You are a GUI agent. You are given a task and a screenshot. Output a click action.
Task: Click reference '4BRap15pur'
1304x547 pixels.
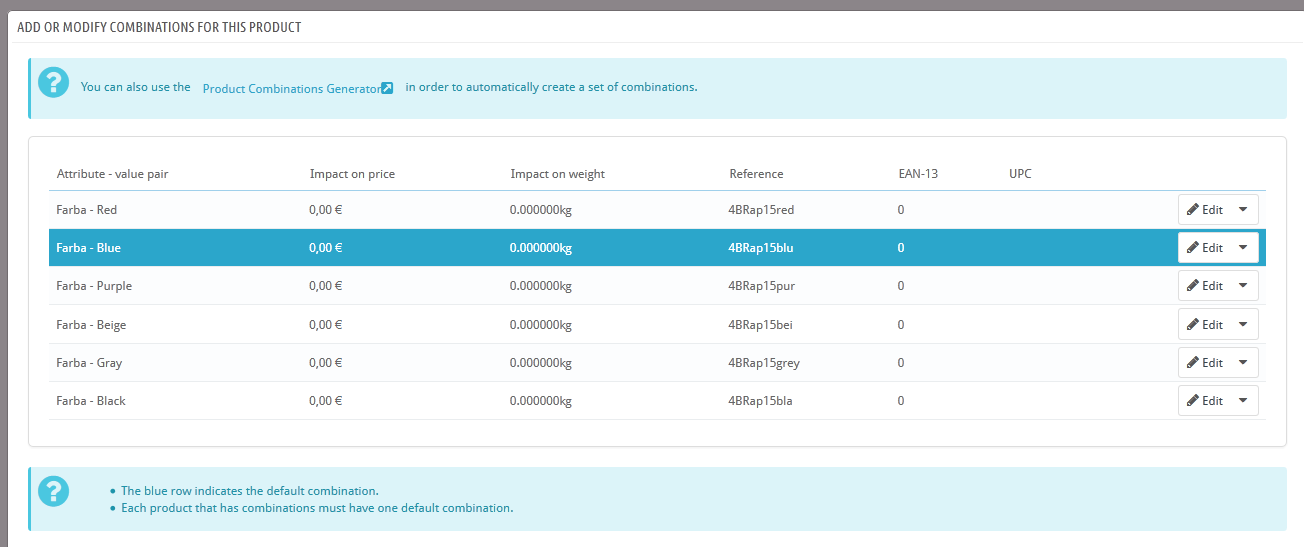coord(762,286)
